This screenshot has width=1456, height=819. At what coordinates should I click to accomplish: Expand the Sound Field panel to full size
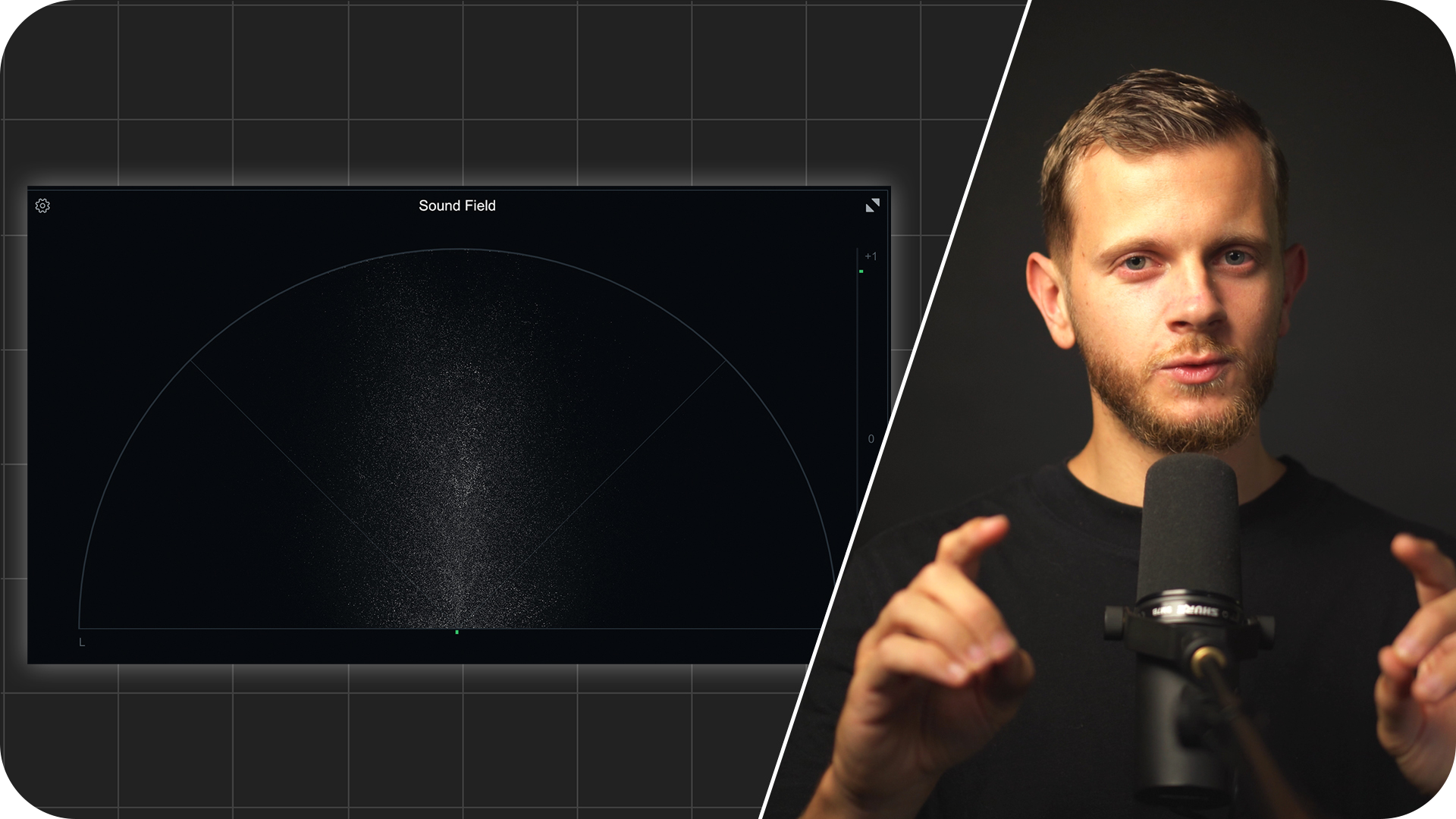872,206
